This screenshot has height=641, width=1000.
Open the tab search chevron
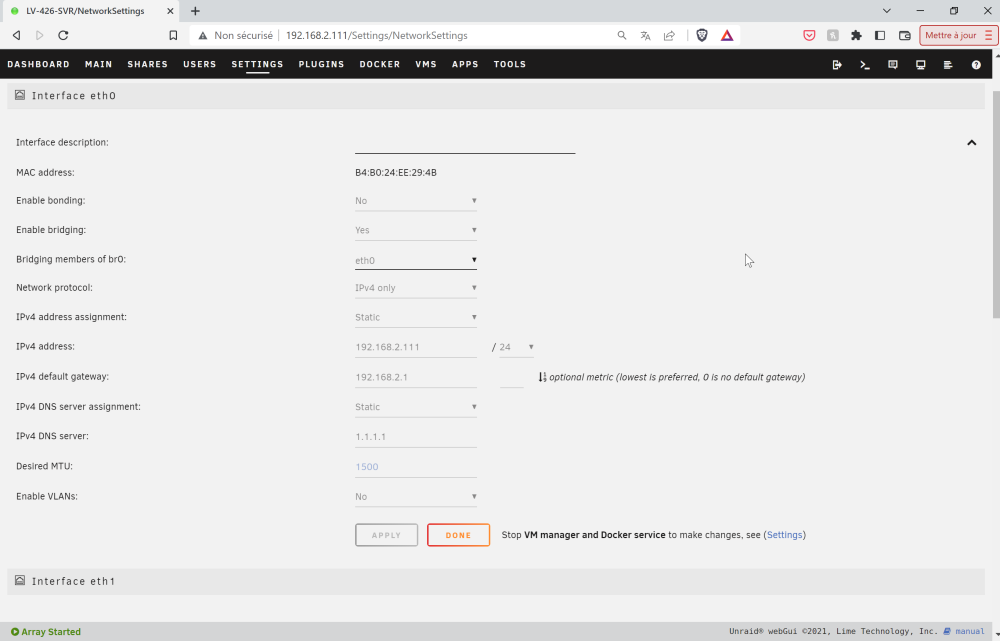point(886,11)
